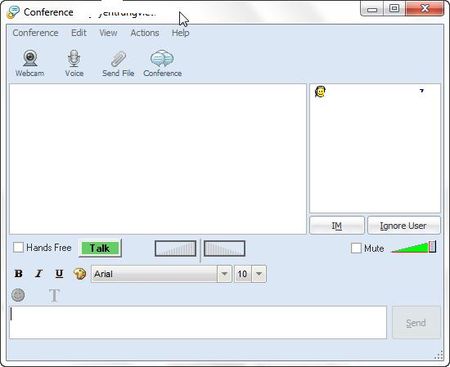Open the text color palette

(79, 274)
